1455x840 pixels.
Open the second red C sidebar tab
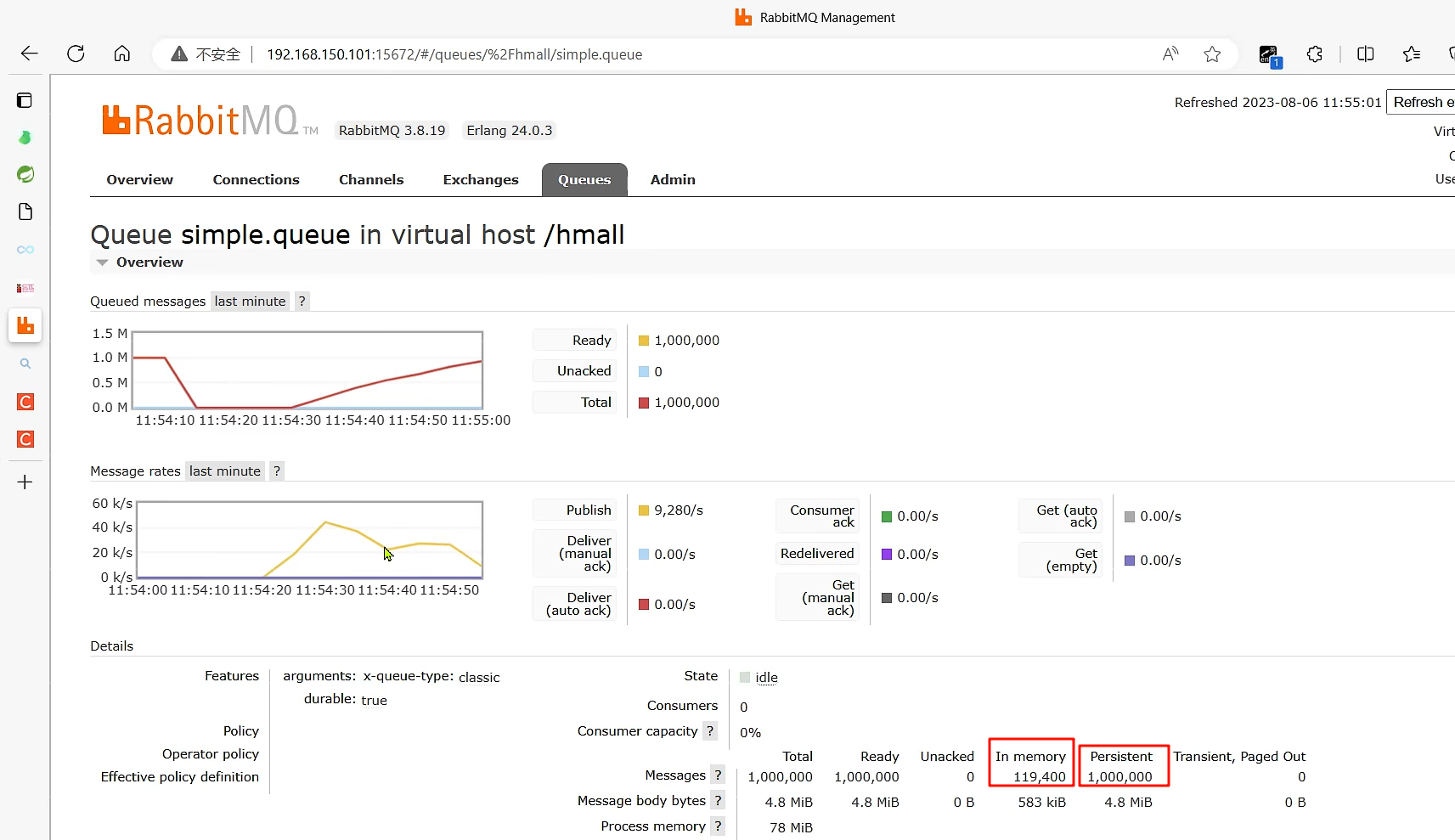pyautogui.click(x=25, y=439)
